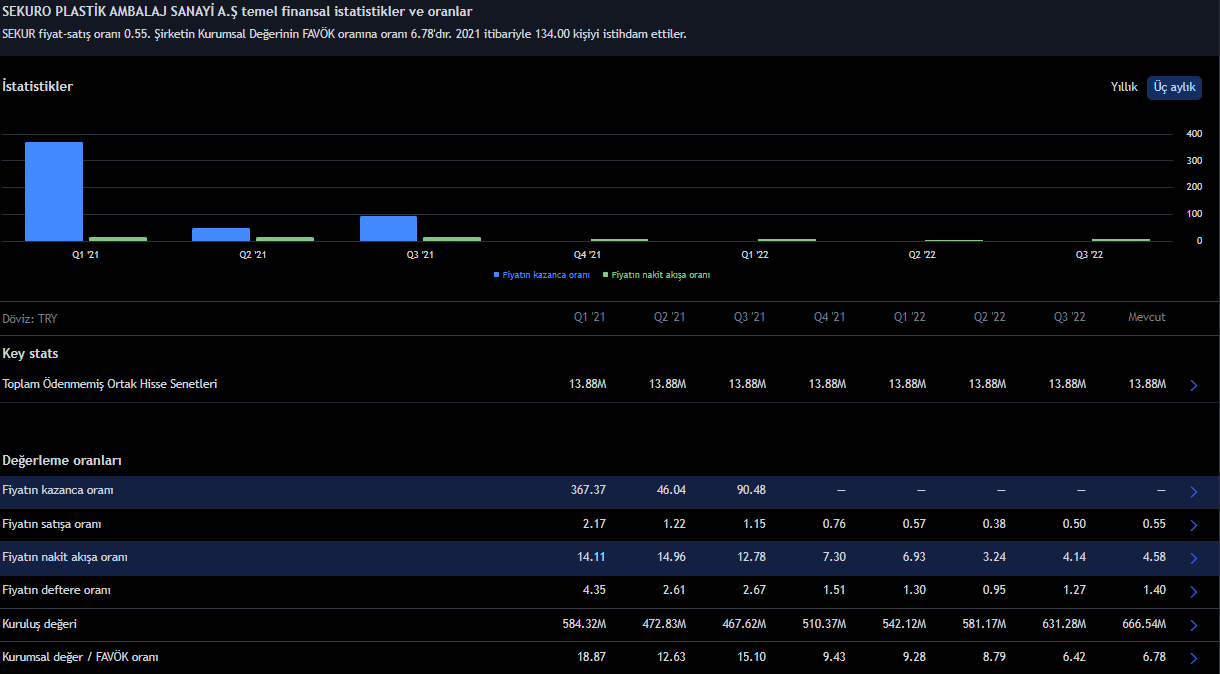
Task: Click the Döviz: TRY label
Action: (x=30, y=319)
